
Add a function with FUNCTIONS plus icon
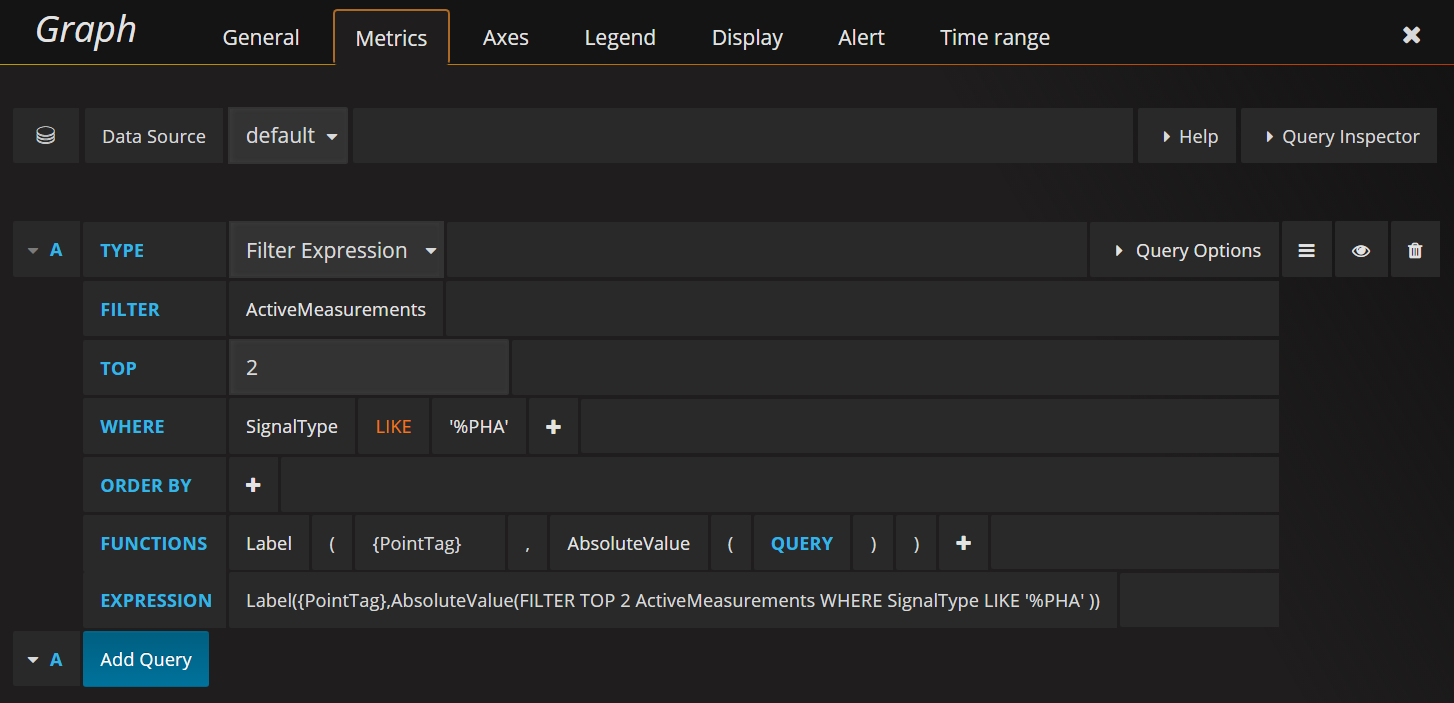[963, 543]
